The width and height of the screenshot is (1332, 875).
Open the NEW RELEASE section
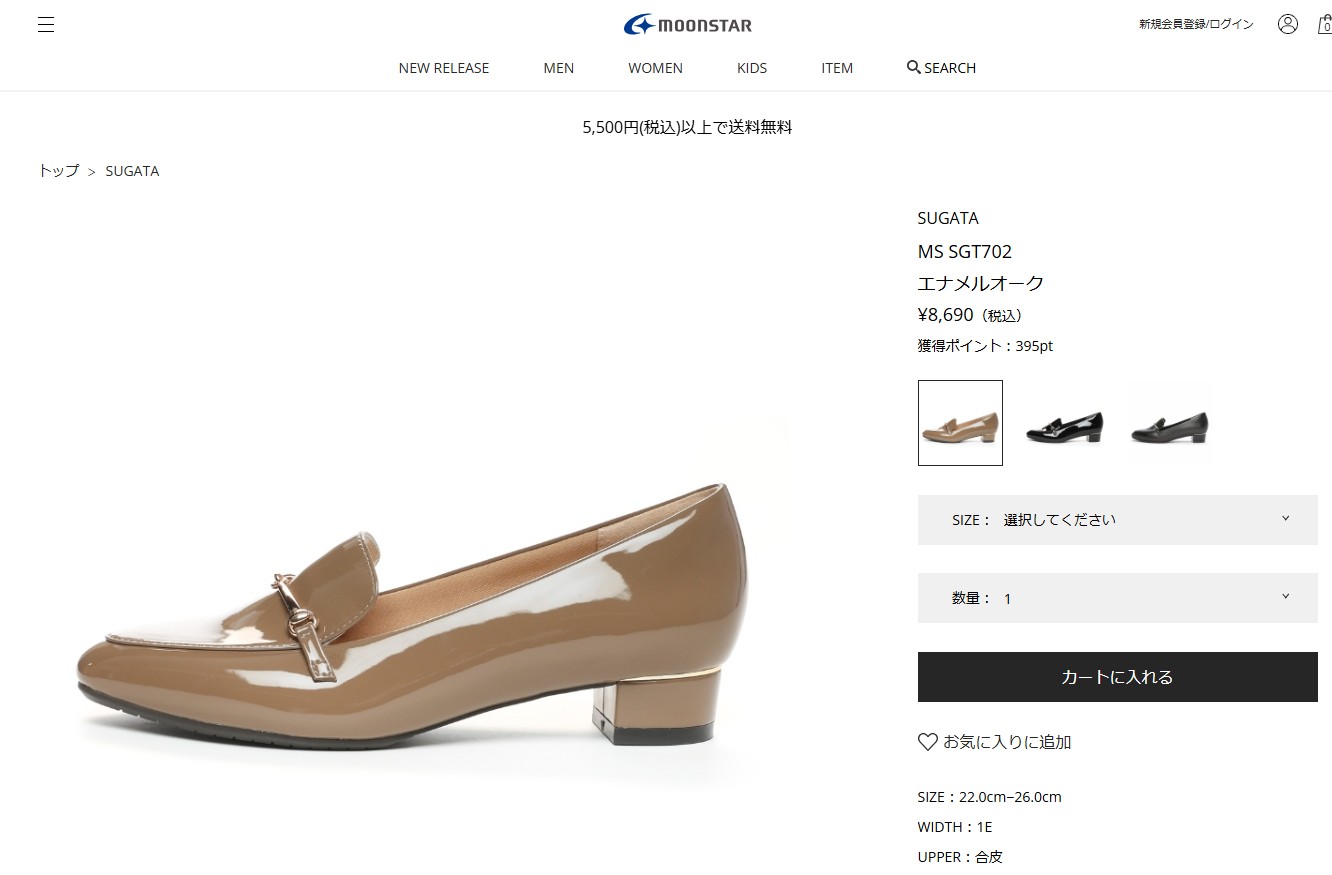pyautogui.click(x=443, y=67)
